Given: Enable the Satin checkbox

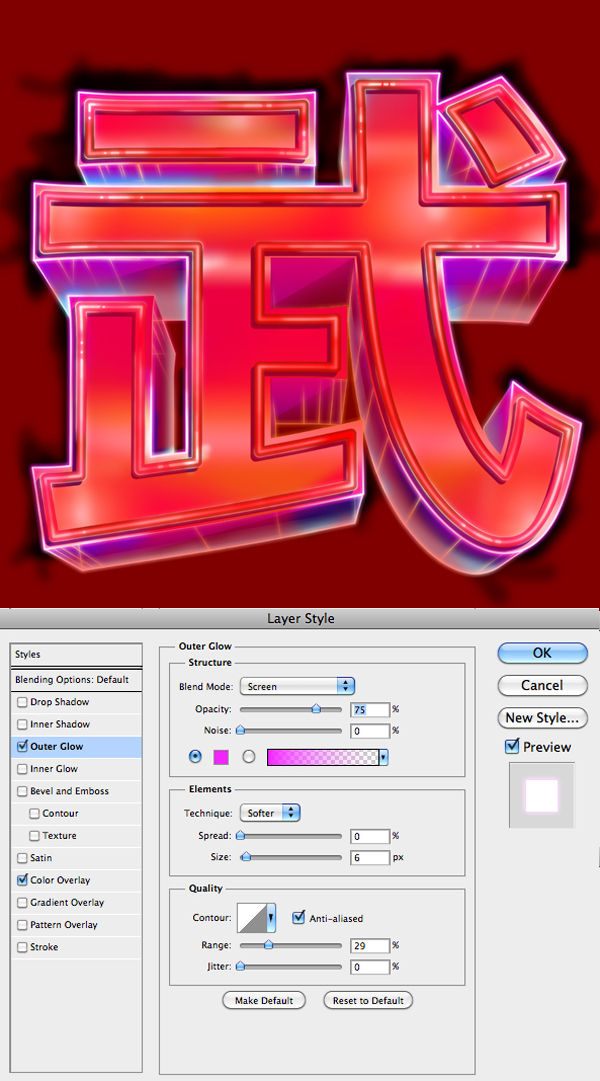Looking at the screenshot, I should pos(22,858).
